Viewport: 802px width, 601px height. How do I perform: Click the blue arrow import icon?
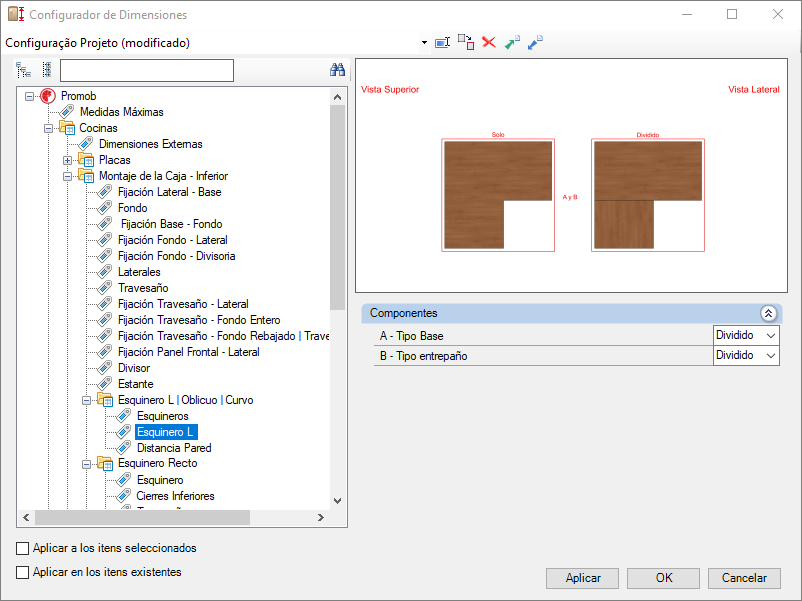click(535, 42)
